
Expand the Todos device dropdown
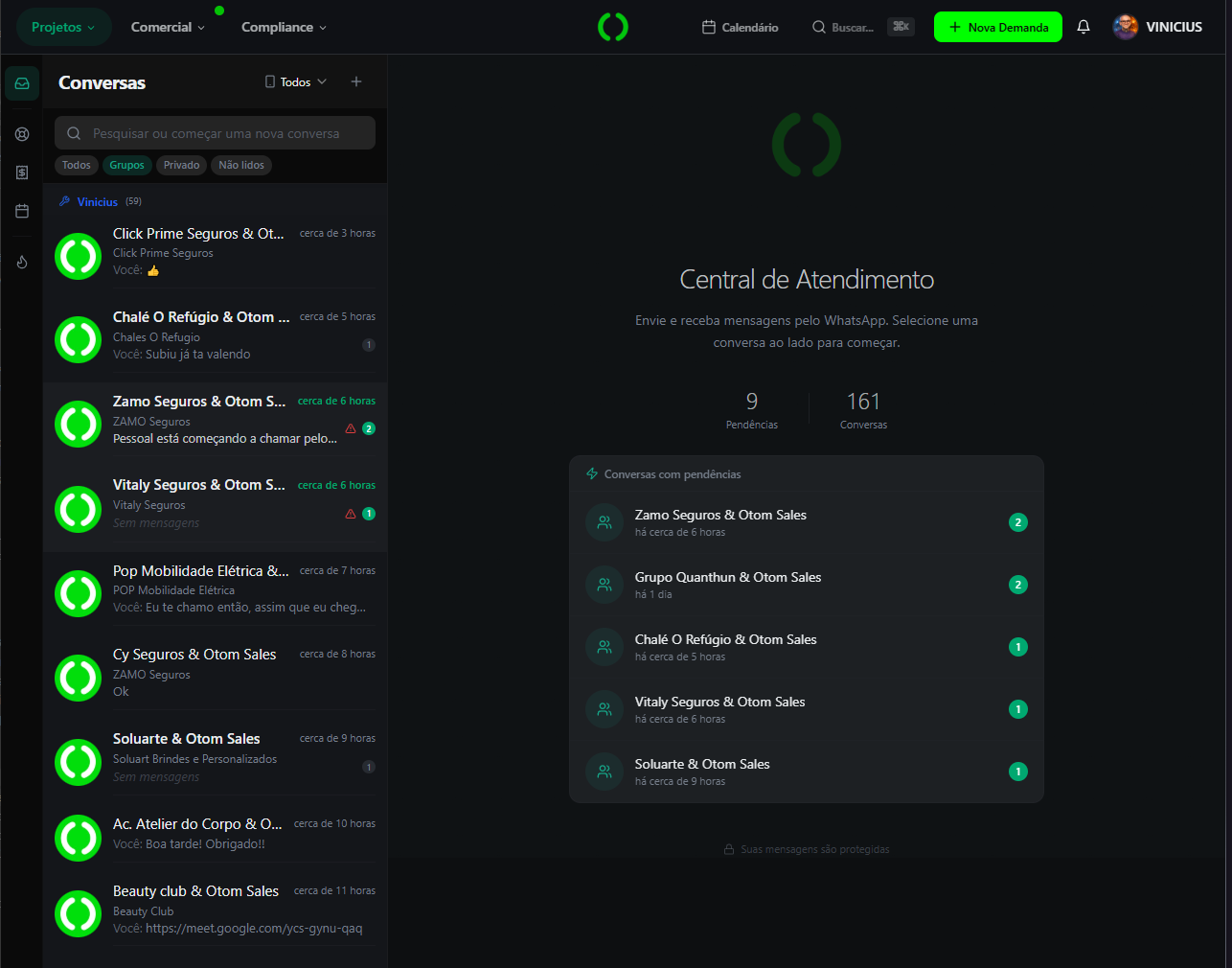[x=296, y=81]
